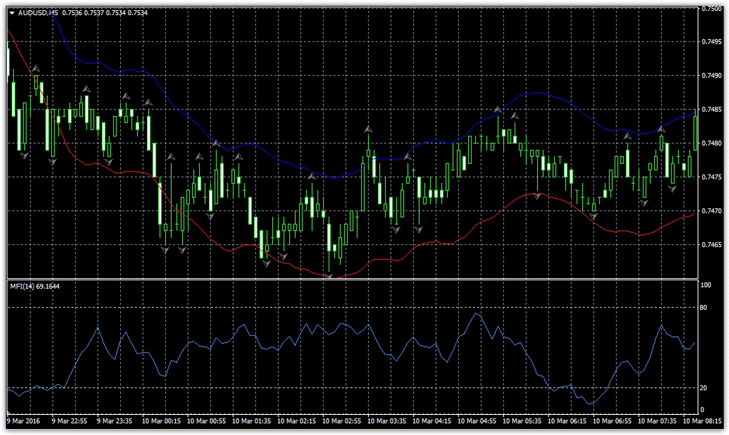Click the 20 level on MFI scale

704,388
